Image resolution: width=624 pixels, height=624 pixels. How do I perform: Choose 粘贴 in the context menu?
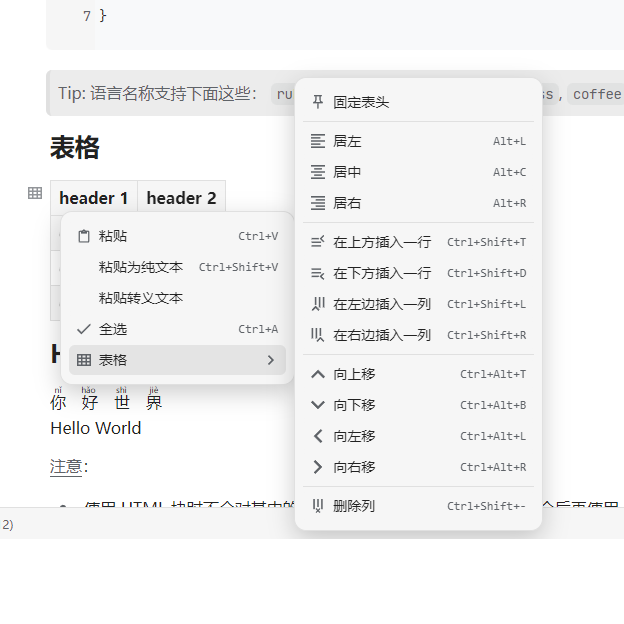177,236
